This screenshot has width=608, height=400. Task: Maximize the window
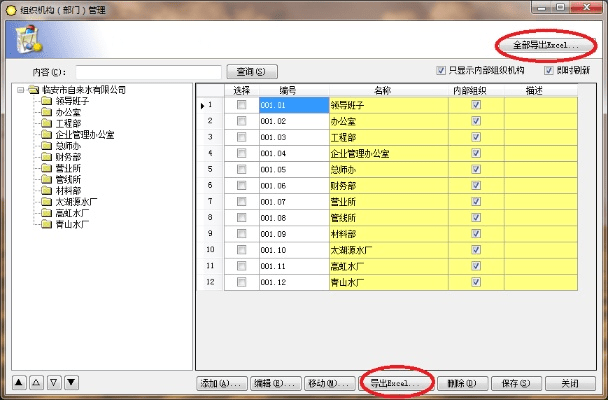[x=560, y=7]
